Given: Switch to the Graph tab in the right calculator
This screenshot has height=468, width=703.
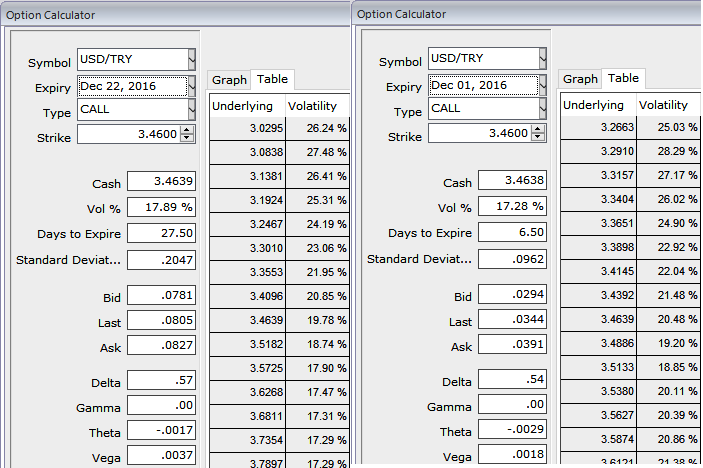Looking at the screenshot, I should pyautogui.click(x=580, y=79).
